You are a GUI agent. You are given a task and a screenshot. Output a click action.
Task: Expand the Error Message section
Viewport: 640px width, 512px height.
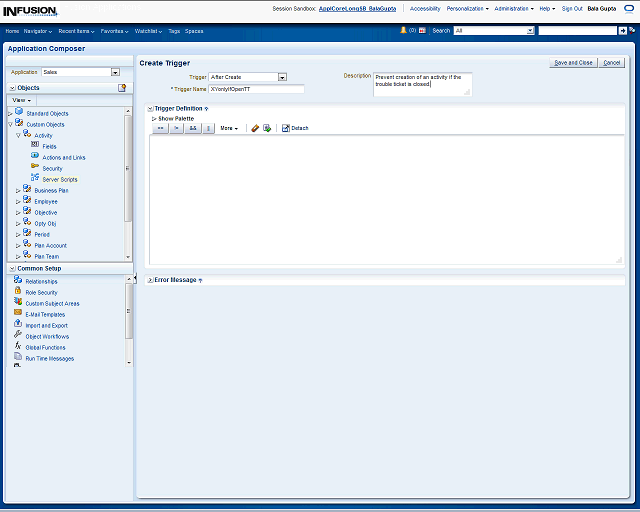150,280
